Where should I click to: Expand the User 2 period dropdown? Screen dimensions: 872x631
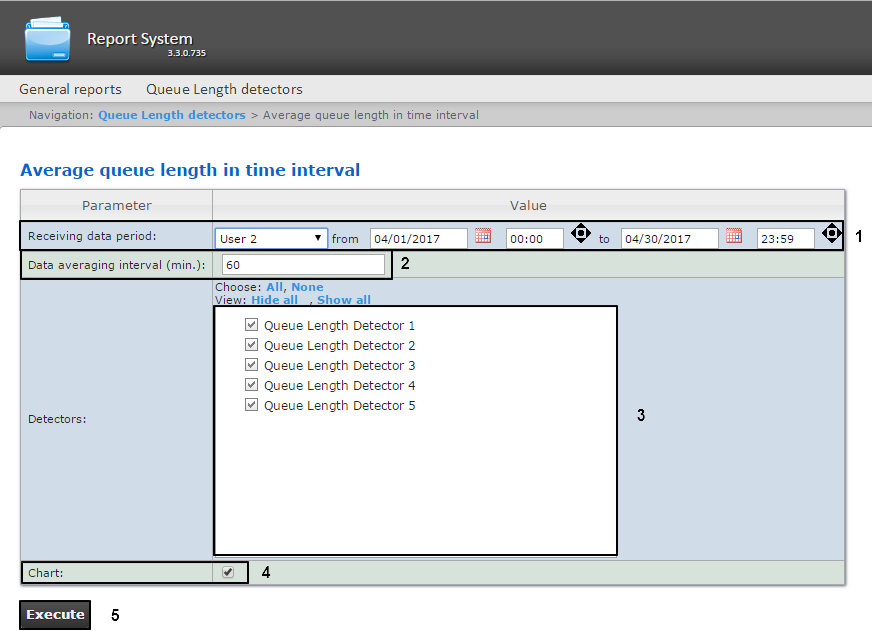click(x=271, y=239)
